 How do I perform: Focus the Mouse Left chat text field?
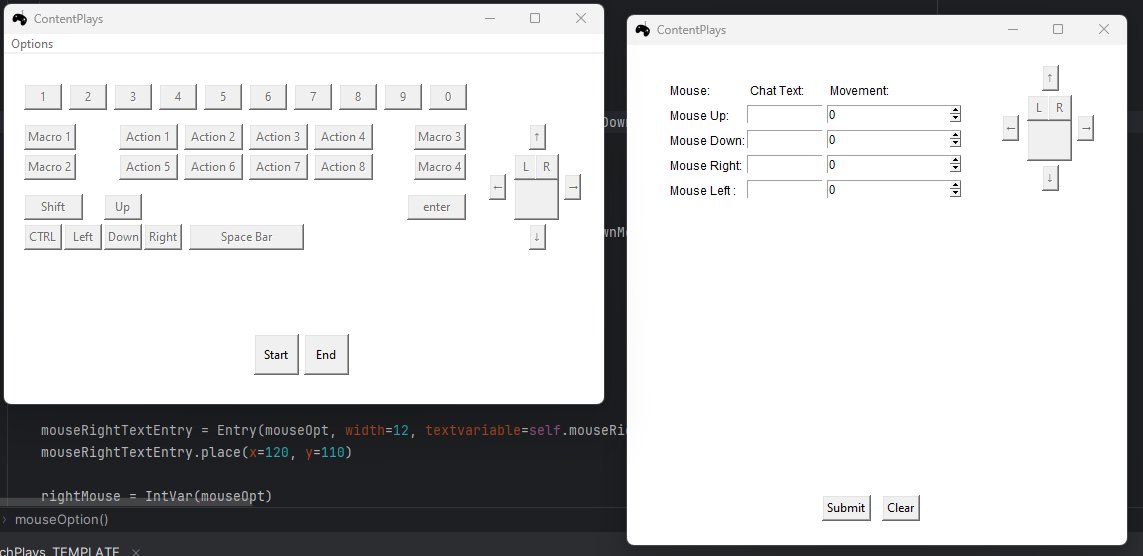(x=784, y=189)
